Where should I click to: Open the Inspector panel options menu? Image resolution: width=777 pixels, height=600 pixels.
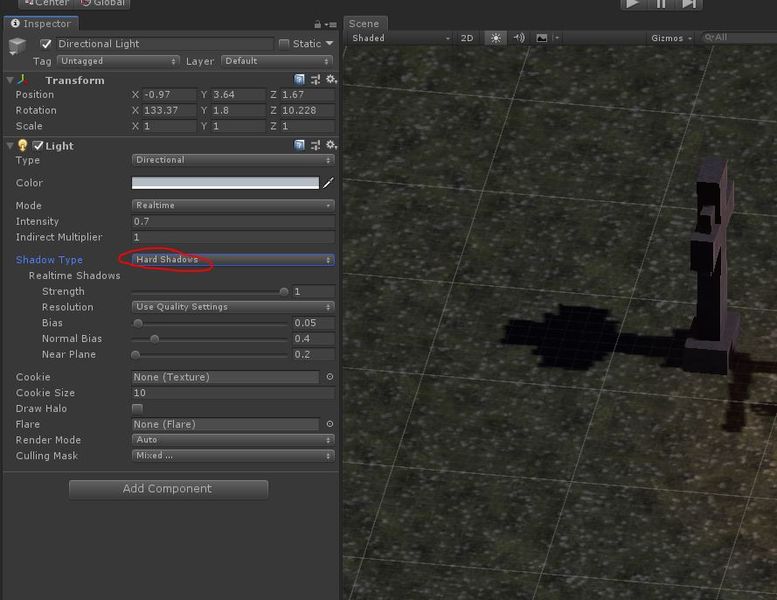[332, 24]
